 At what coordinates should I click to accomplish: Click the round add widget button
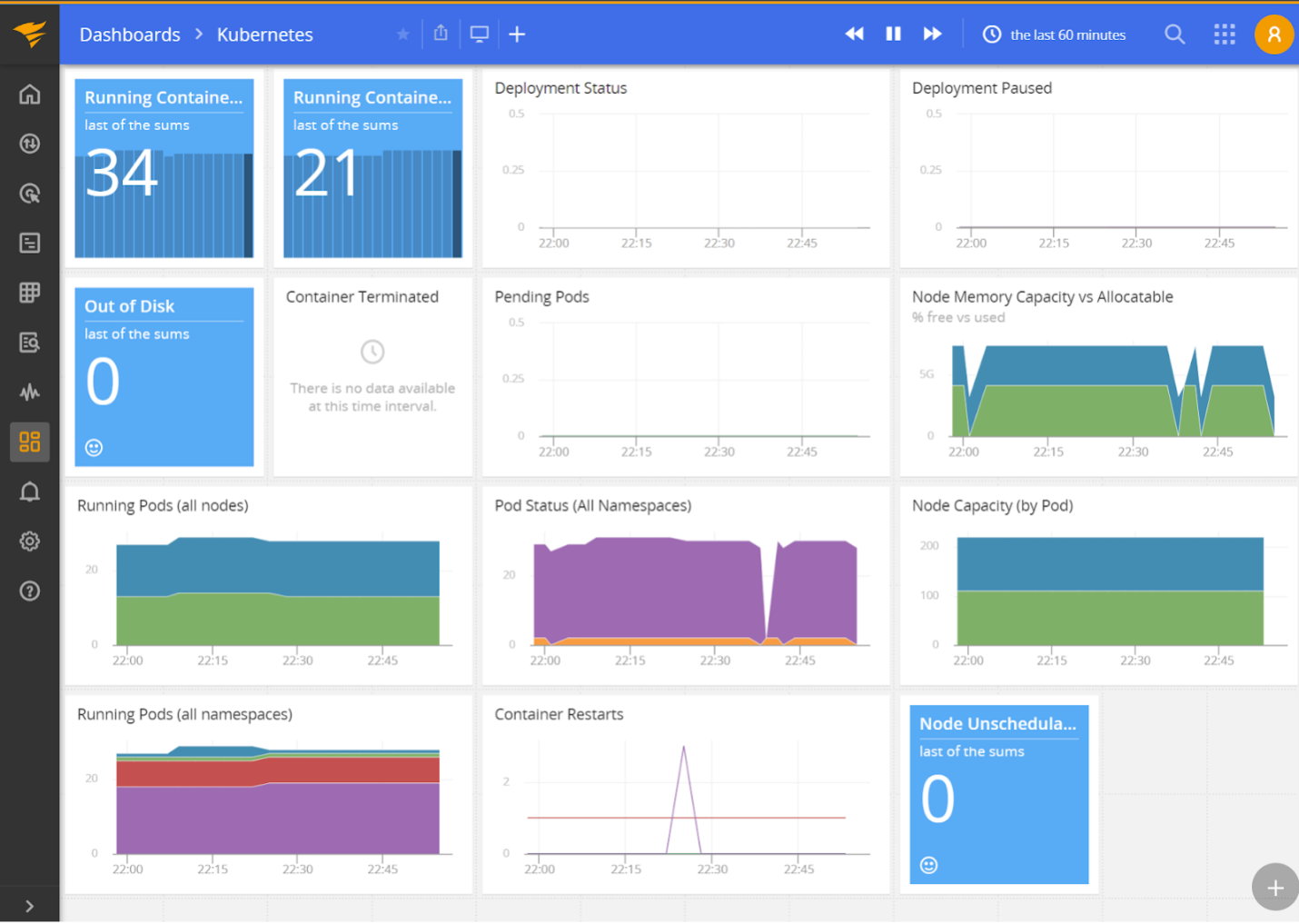click(x=1275, y=888)
